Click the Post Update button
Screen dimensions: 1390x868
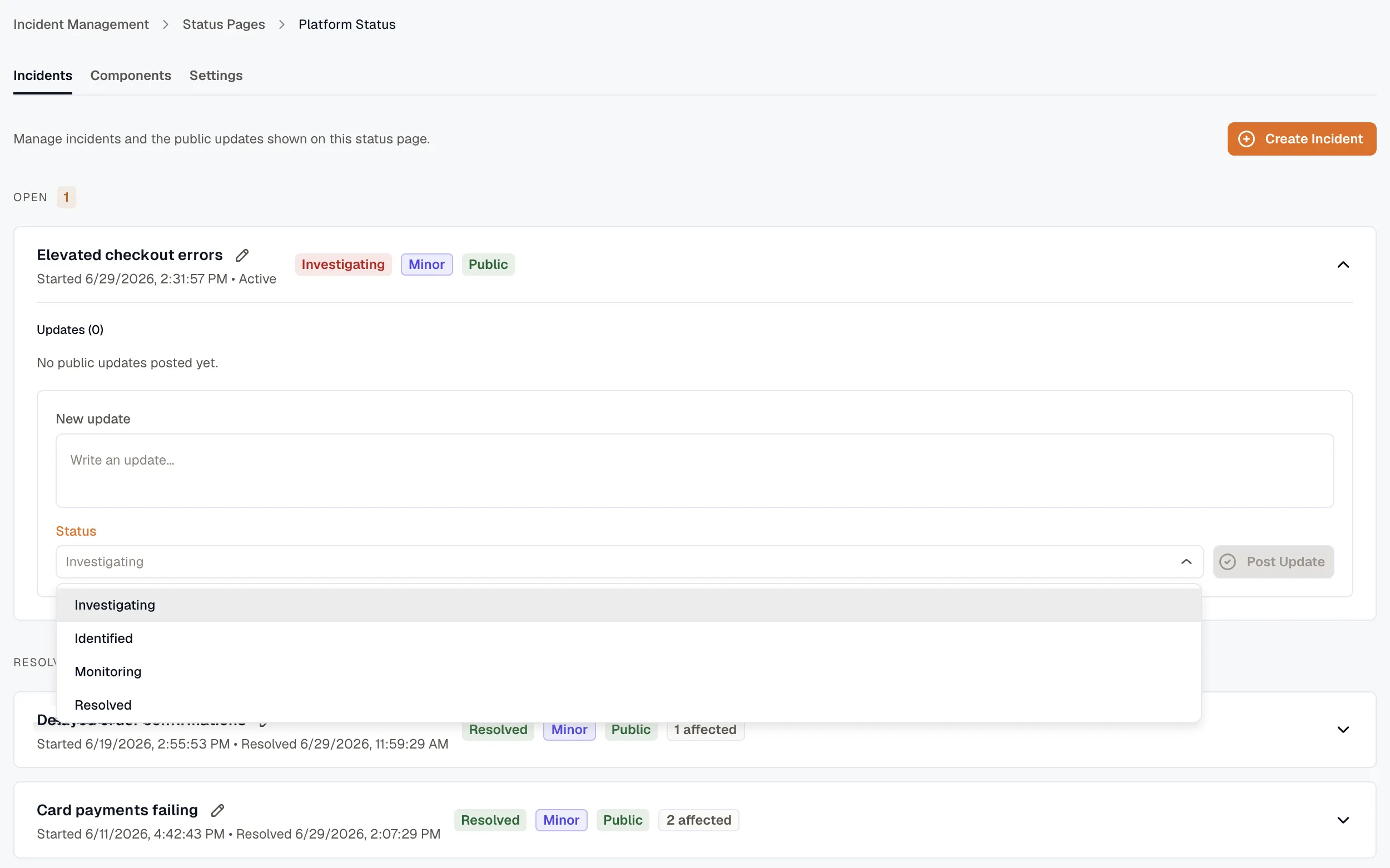coord(1273,561)
